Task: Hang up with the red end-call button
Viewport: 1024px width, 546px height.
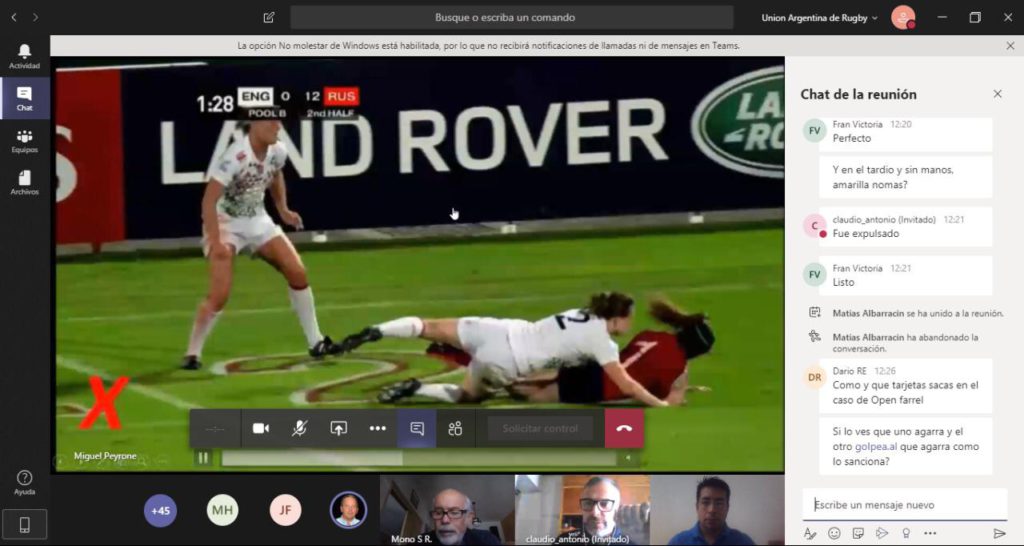Action: [624, 428]
